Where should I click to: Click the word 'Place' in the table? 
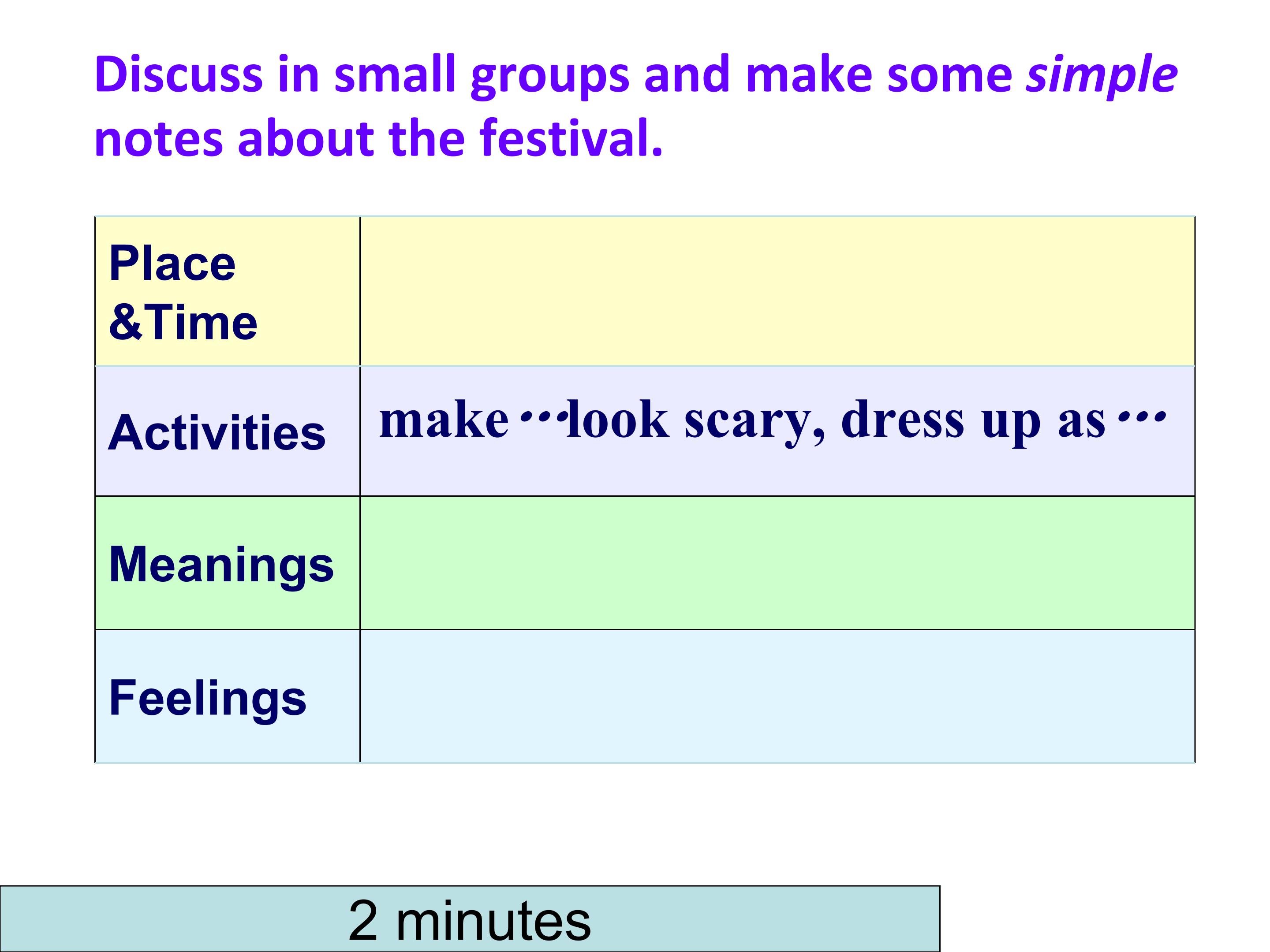[x=172, y=264]
